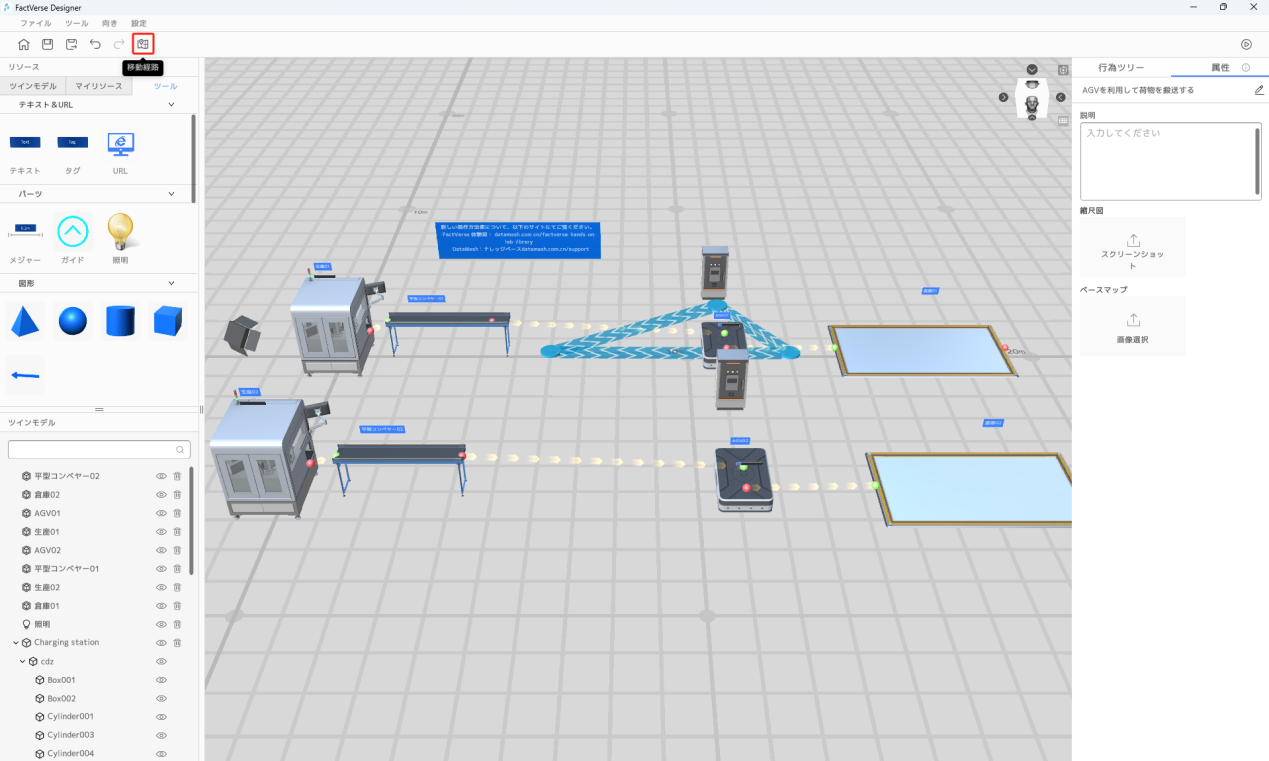1269x761 pixels.
Task: Collapse the パーツ section
Action: click(x=171, y=193)
